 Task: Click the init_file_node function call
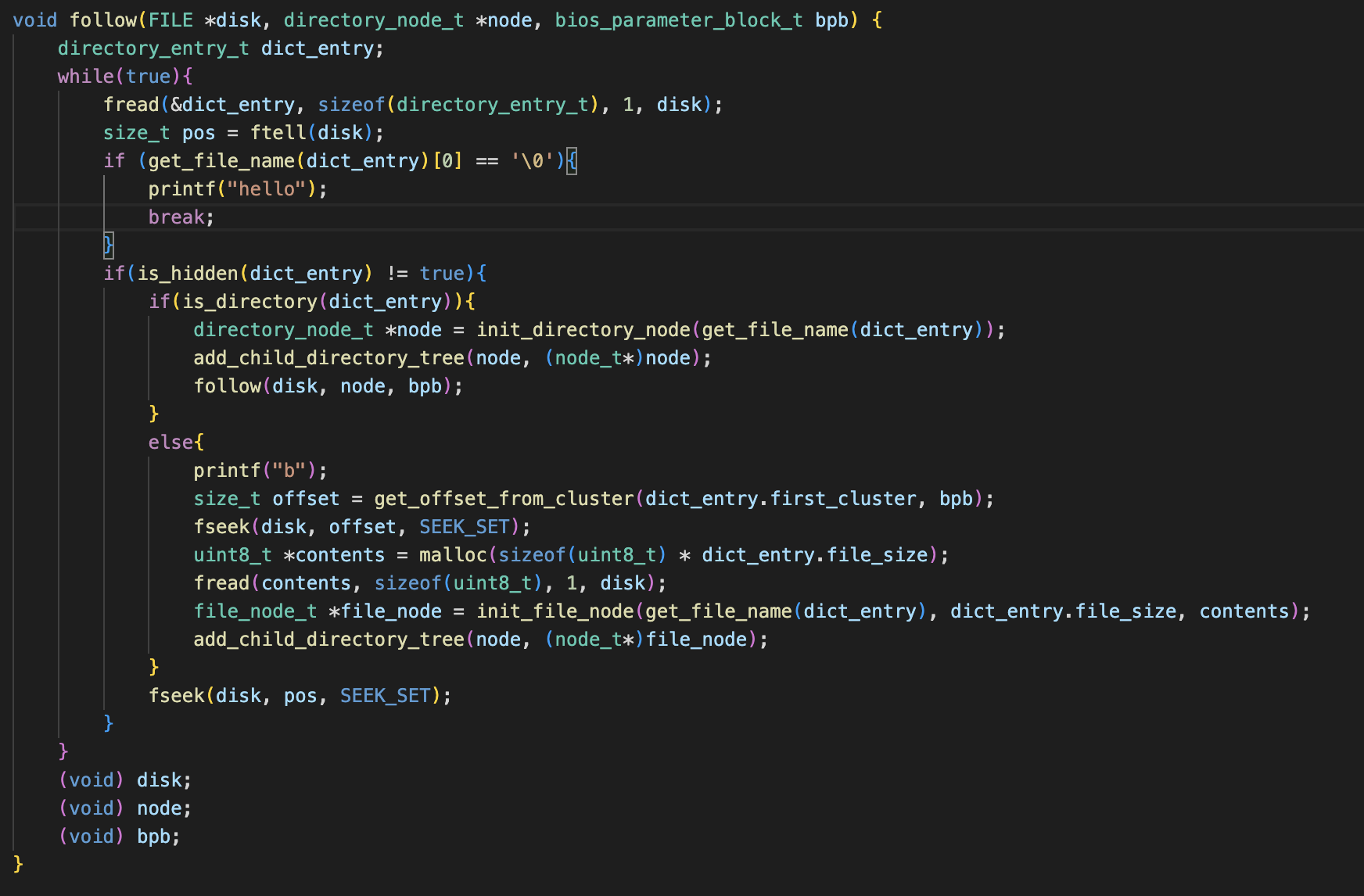coord(555,611)
